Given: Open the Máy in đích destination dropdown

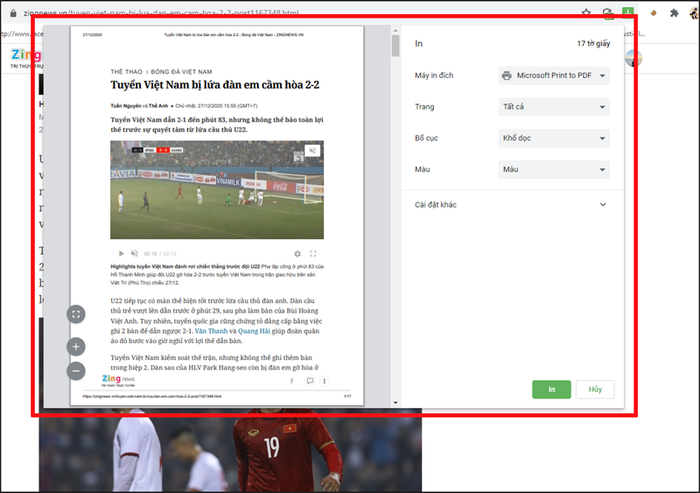Looking at the screenshot, I should tap(554, 75).
